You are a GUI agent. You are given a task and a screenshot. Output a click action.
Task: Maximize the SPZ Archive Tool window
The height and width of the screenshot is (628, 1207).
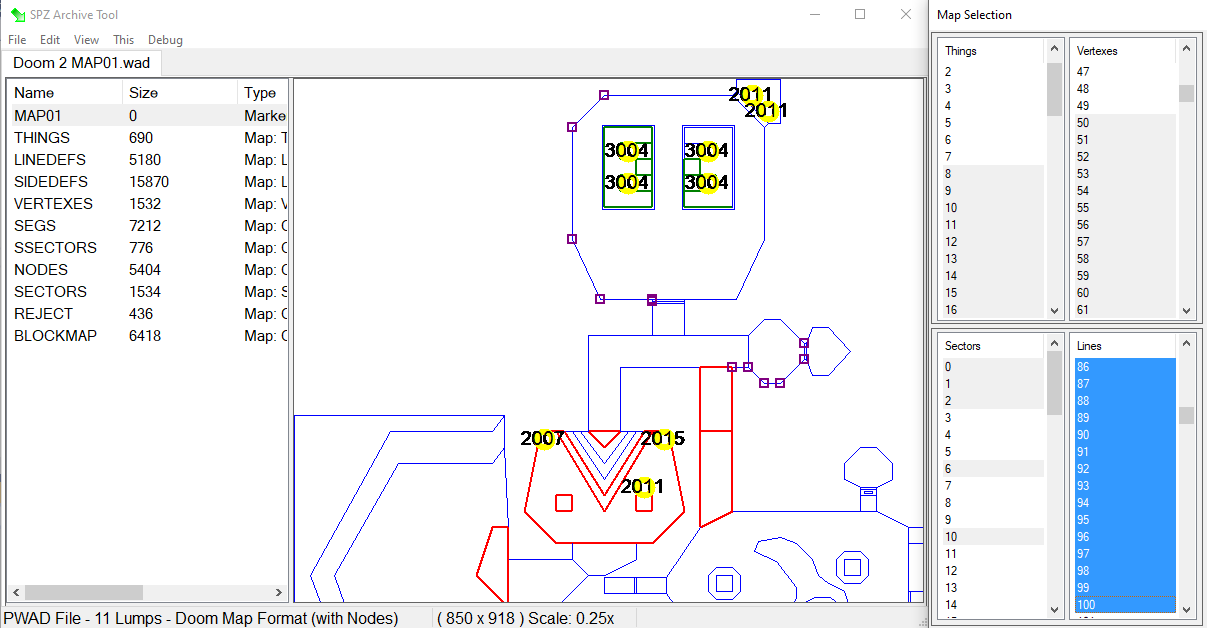pyautogui.click(x=860, y=15)
